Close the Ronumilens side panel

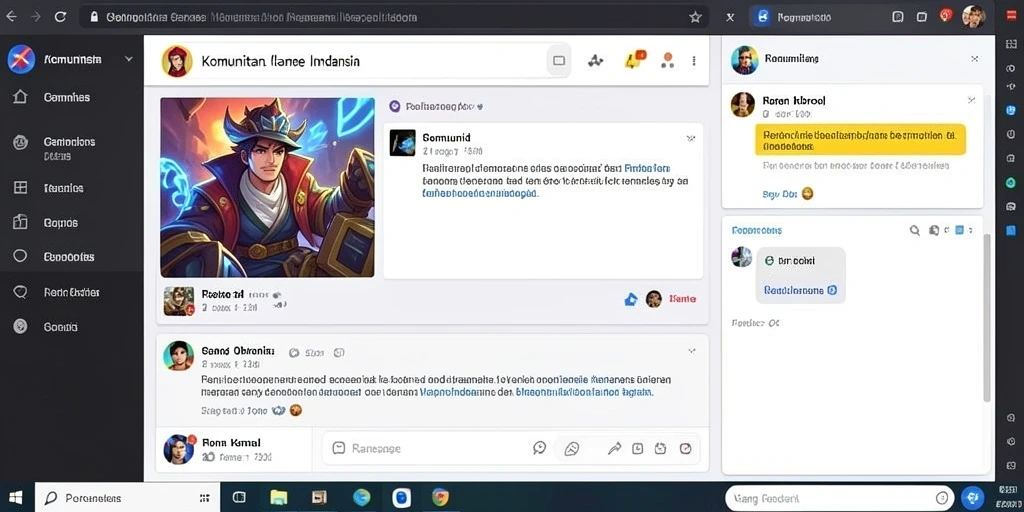tap(974, 59)
